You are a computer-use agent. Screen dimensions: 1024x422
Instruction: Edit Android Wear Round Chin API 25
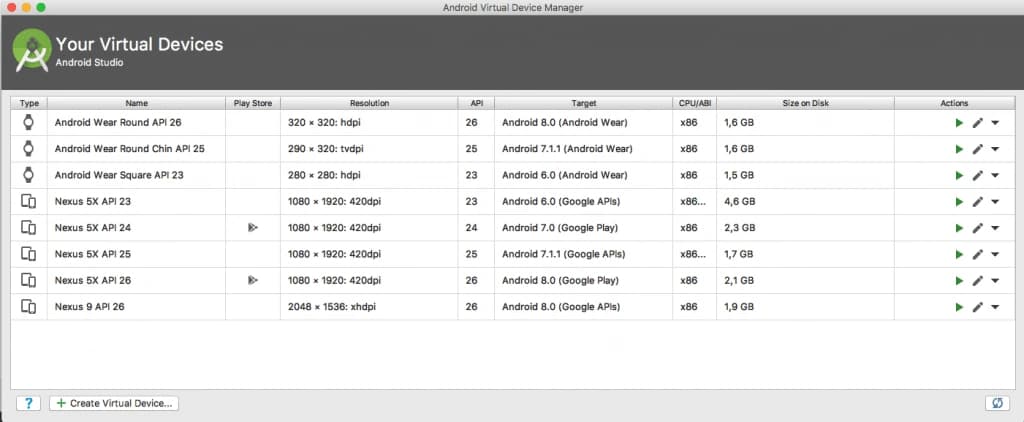pos(978,149)
